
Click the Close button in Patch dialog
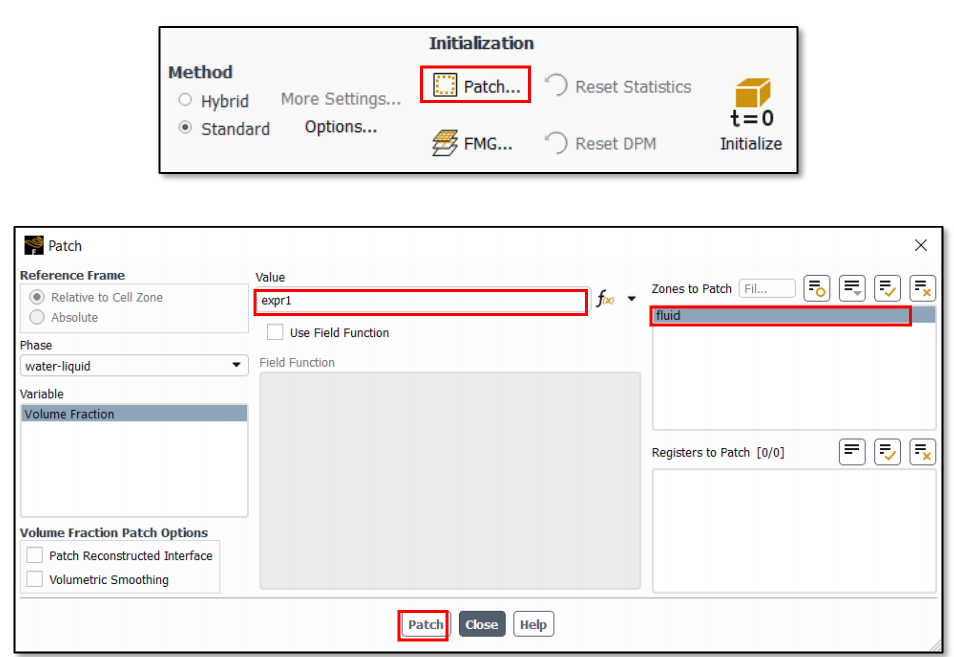pos(482,624)
